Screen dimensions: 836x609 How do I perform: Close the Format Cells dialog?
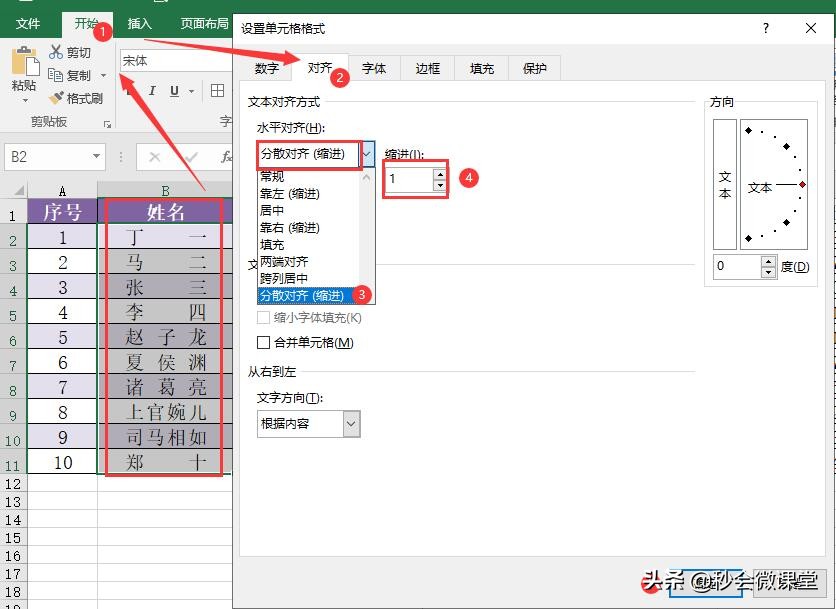point(811,28)
